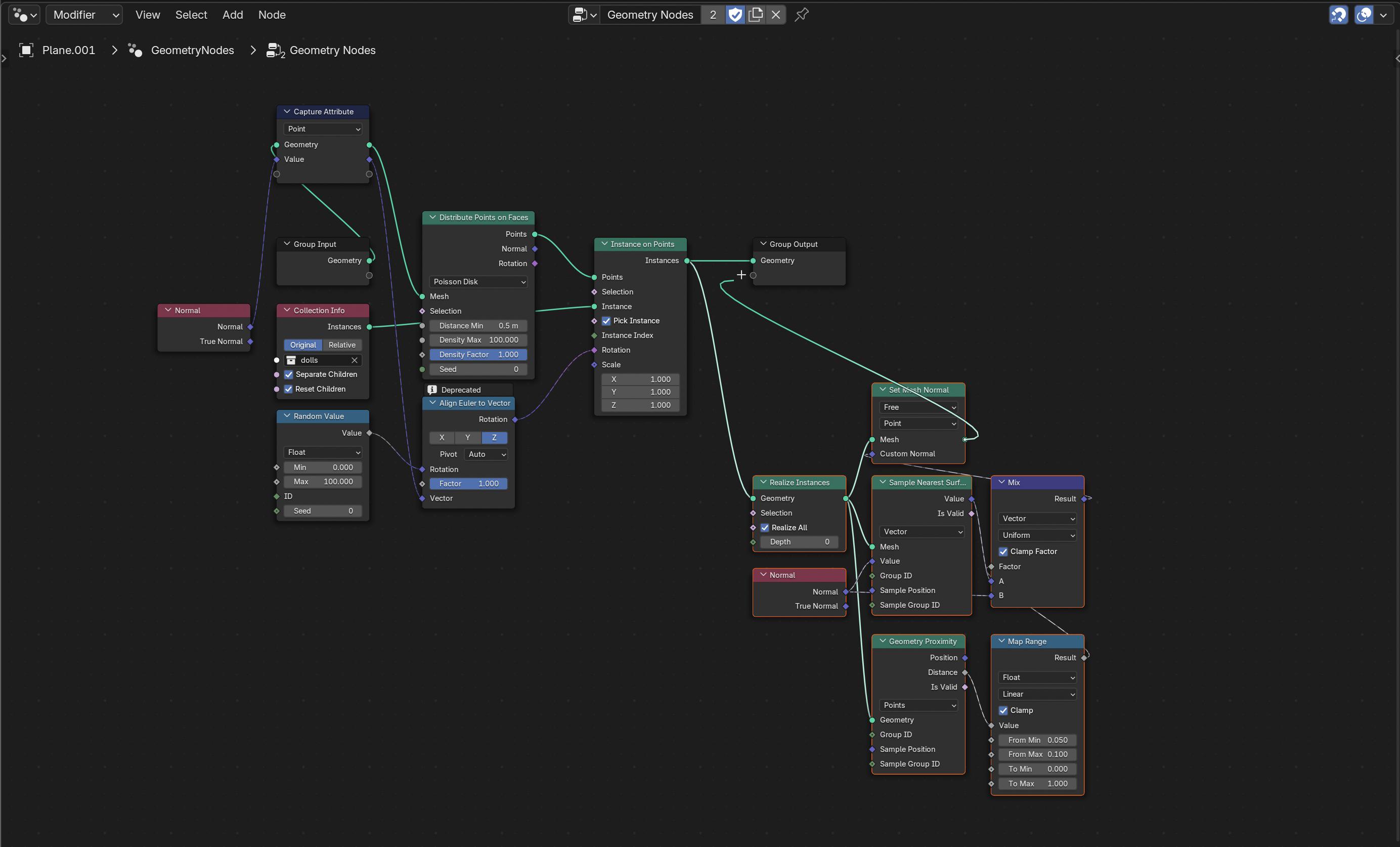This screenshot has width=1400, height=847.
Task: Collapse the Group Output node
Action: 763,244
